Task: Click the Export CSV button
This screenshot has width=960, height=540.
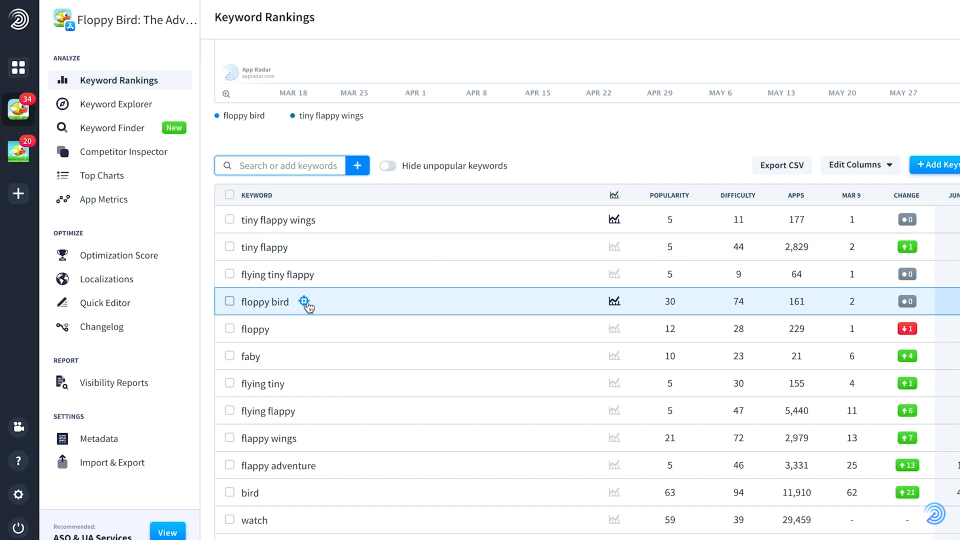Action: point(781,165)
